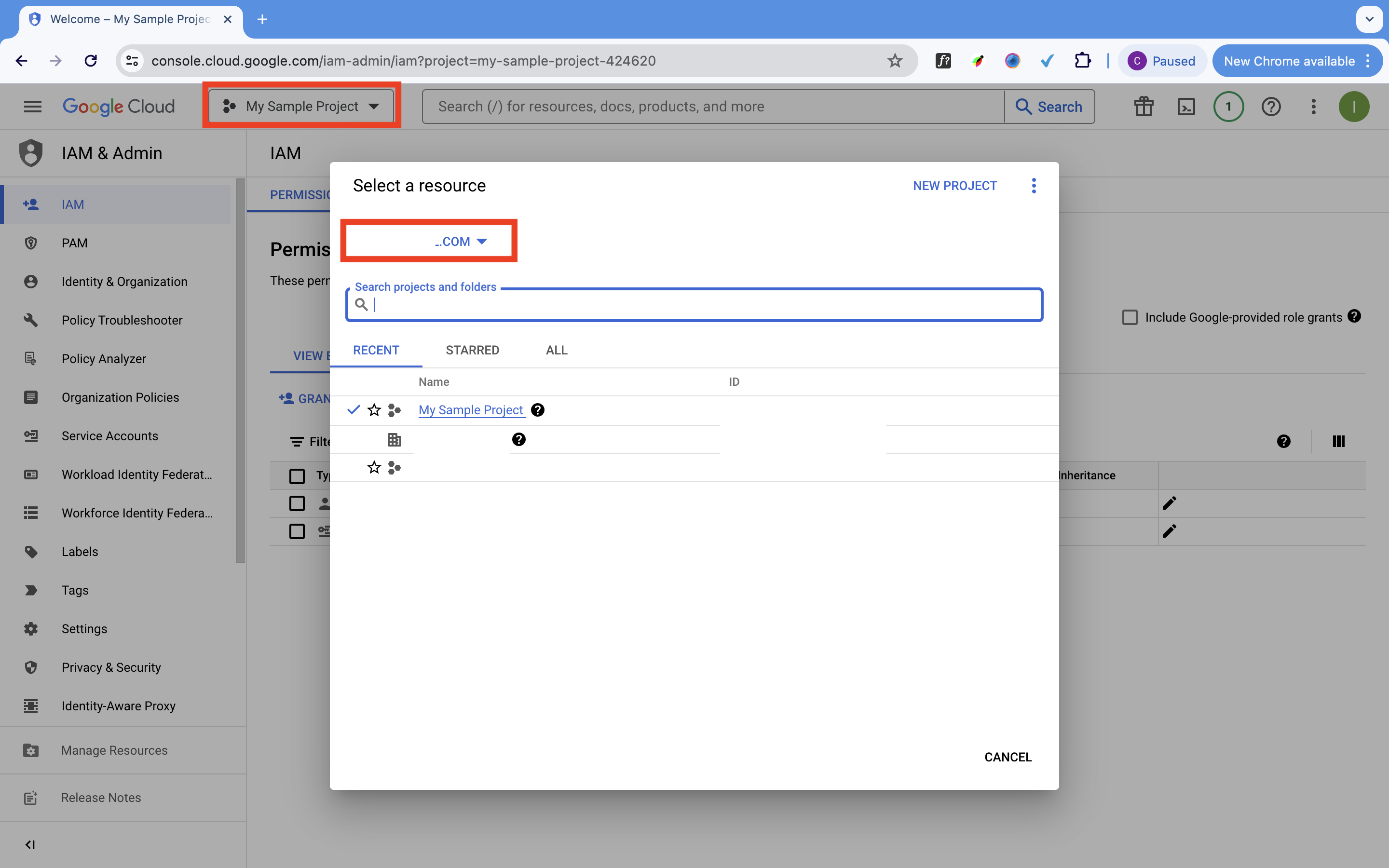Switch to the ALL tab
This screenshot has width=1389, height=868.
[x=556, y=350]
